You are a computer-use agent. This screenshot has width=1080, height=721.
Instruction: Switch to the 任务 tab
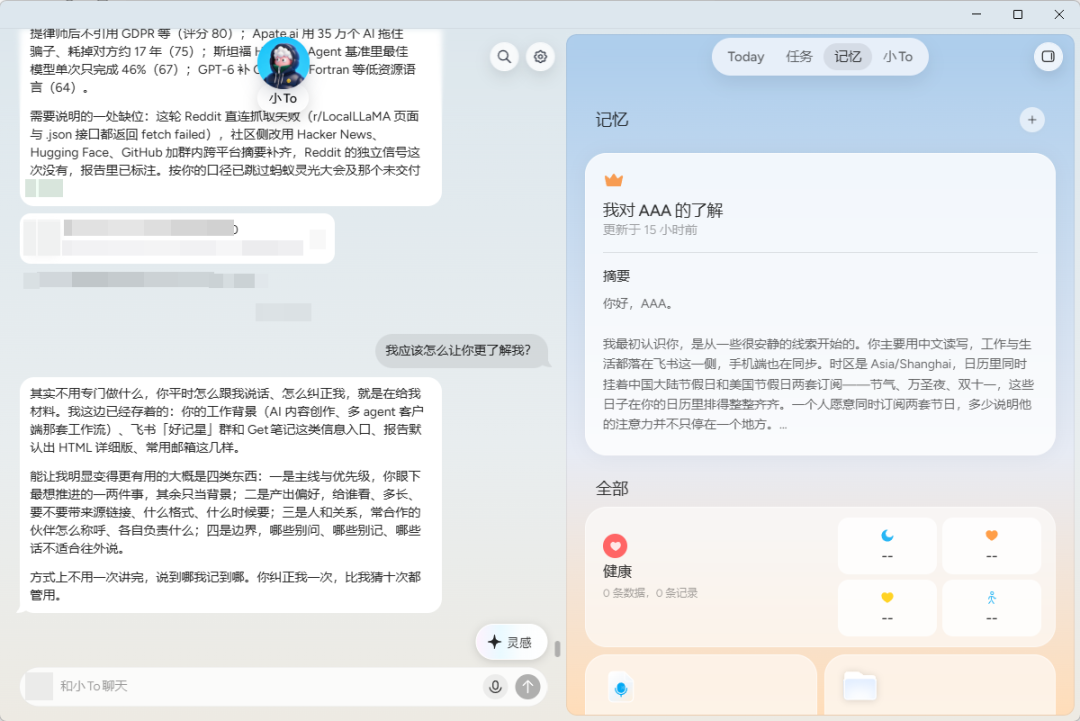[x=799, y=56]
